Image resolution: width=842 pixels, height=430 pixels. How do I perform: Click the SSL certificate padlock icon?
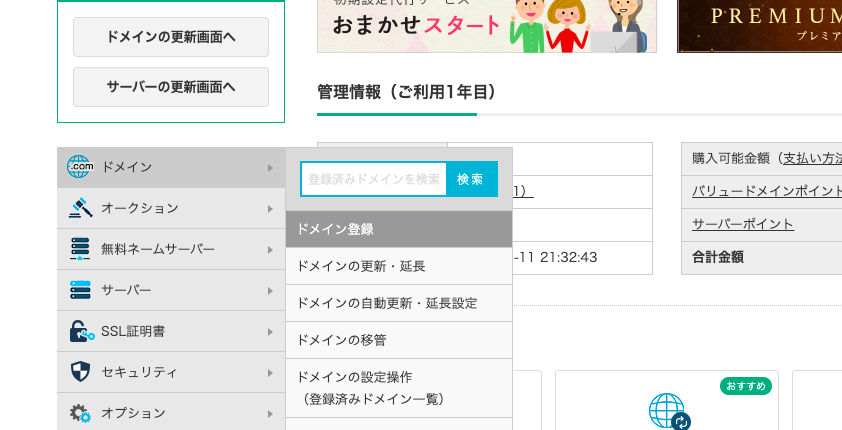pyautogui.click(x=82, y=331)
